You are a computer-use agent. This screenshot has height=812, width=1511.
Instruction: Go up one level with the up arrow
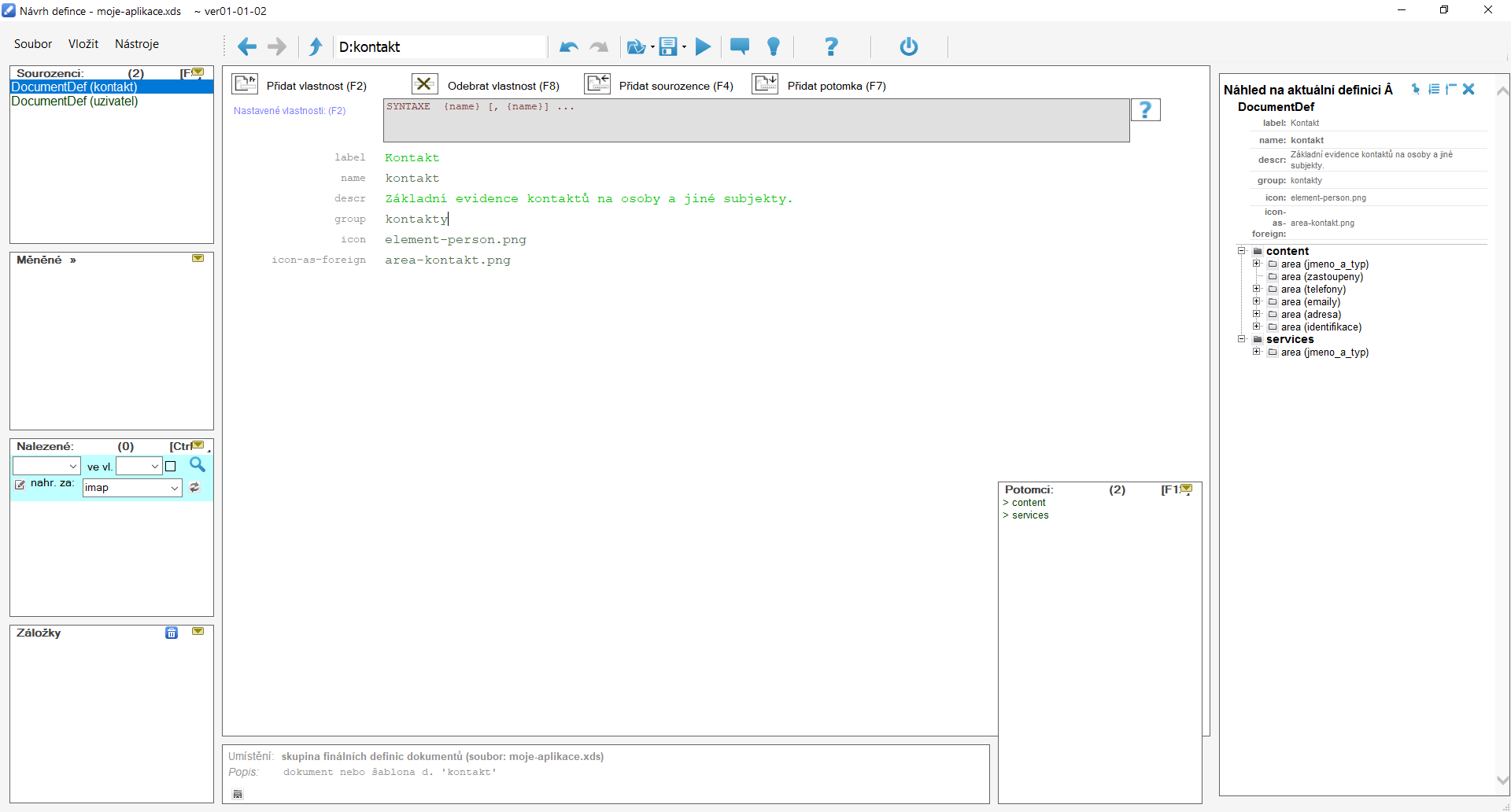tap(316, 47)
